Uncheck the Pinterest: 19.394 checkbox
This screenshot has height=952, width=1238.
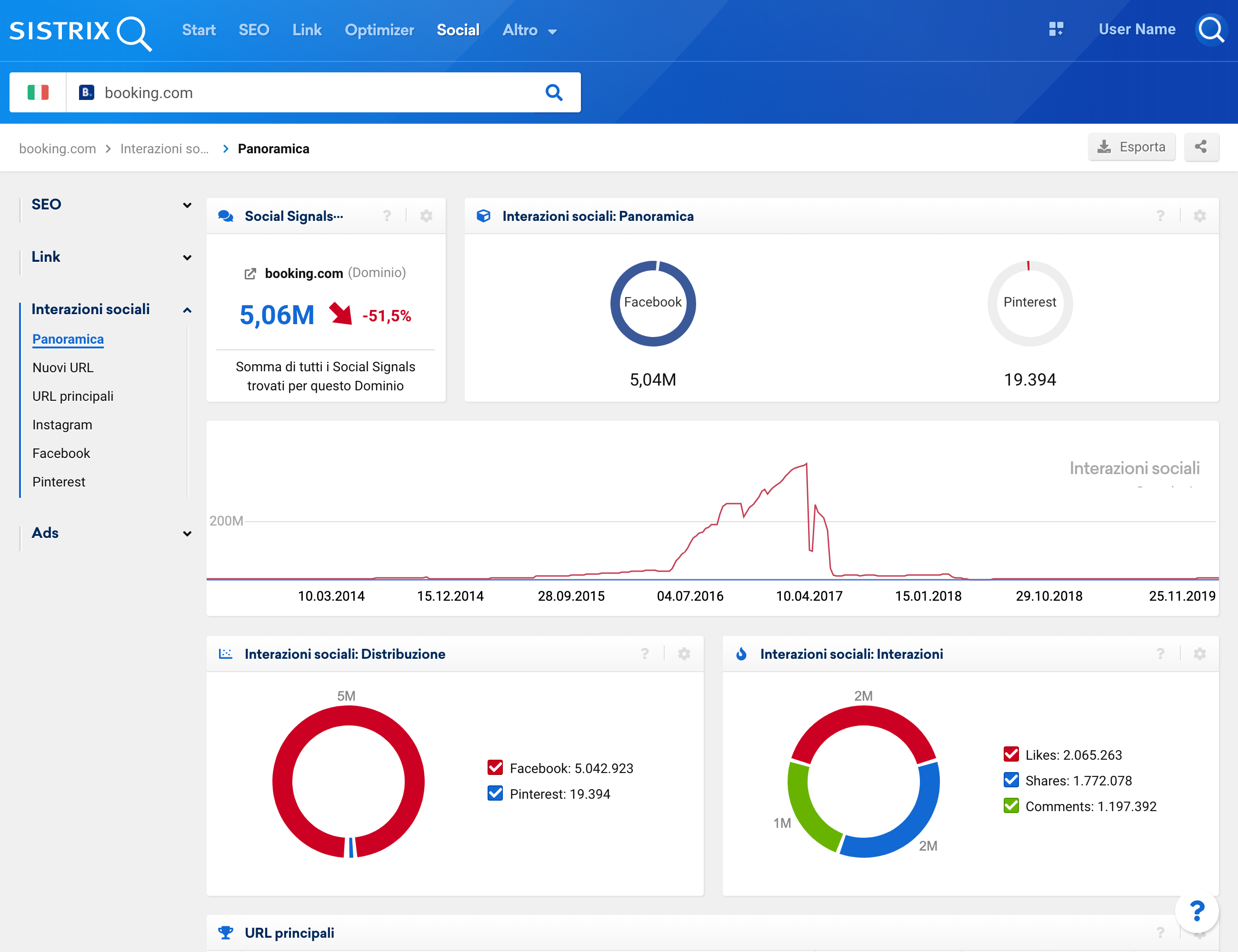(495, 793)
